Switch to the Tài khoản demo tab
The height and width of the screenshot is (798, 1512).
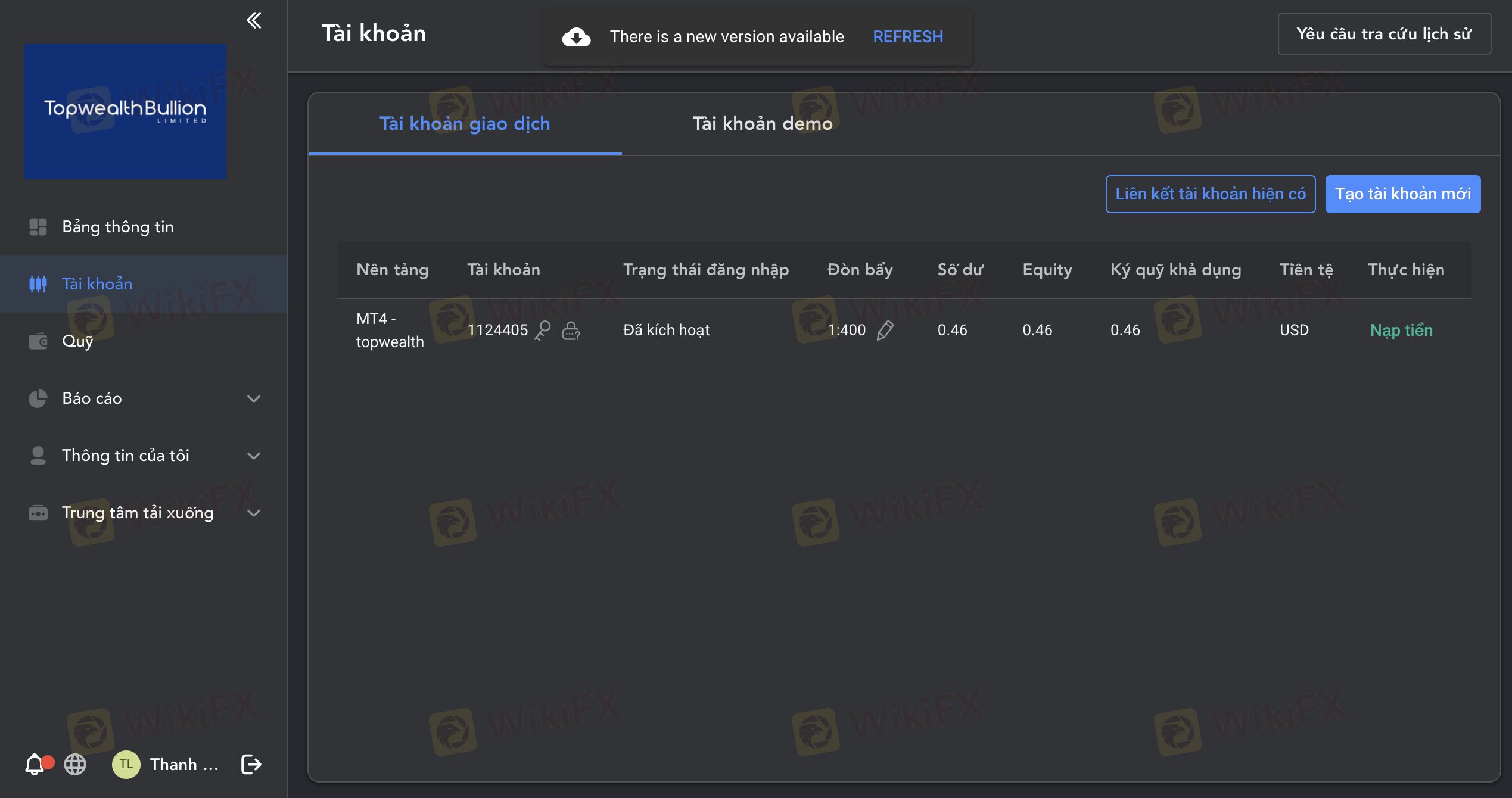pos(762,123)
